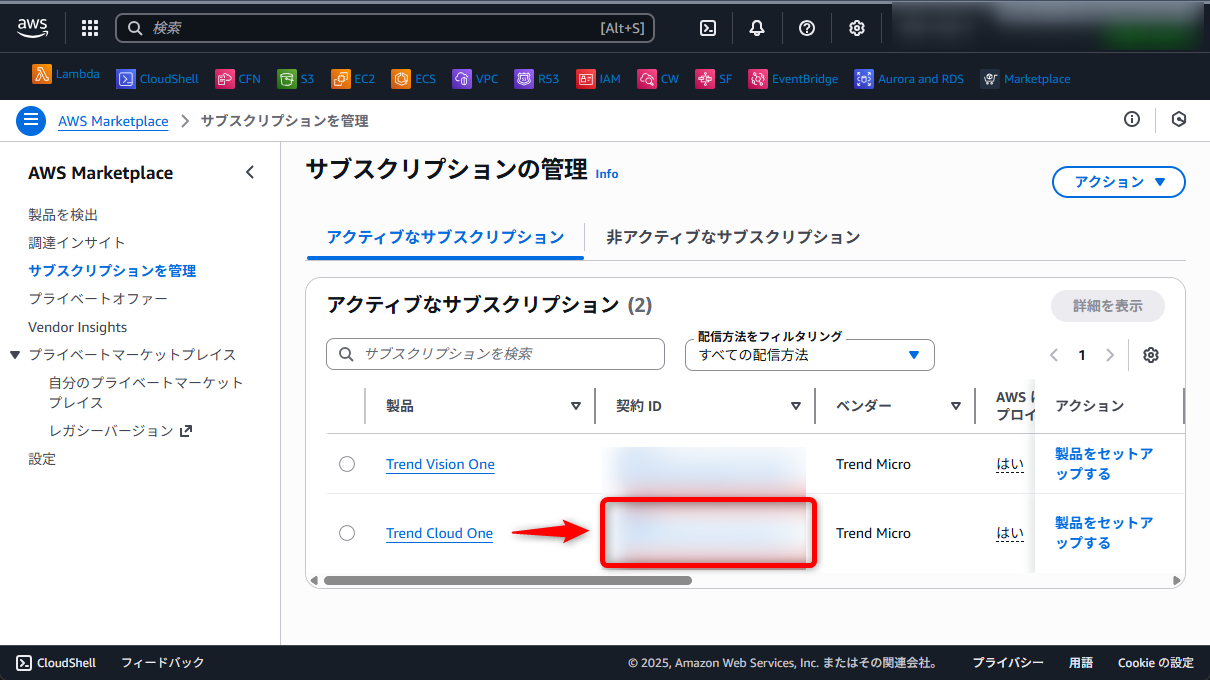The image size is (1210, 680).
Task: Open table preferences gear icon
Action: [1151, 355]
